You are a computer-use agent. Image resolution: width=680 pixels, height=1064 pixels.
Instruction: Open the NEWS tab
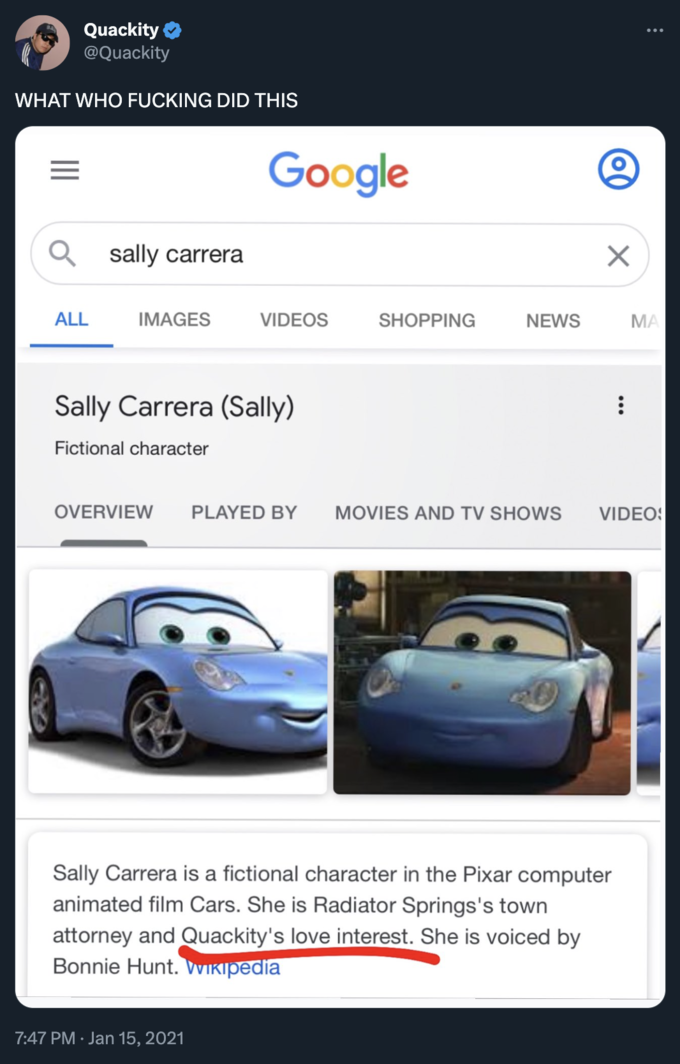click(553, 320)
